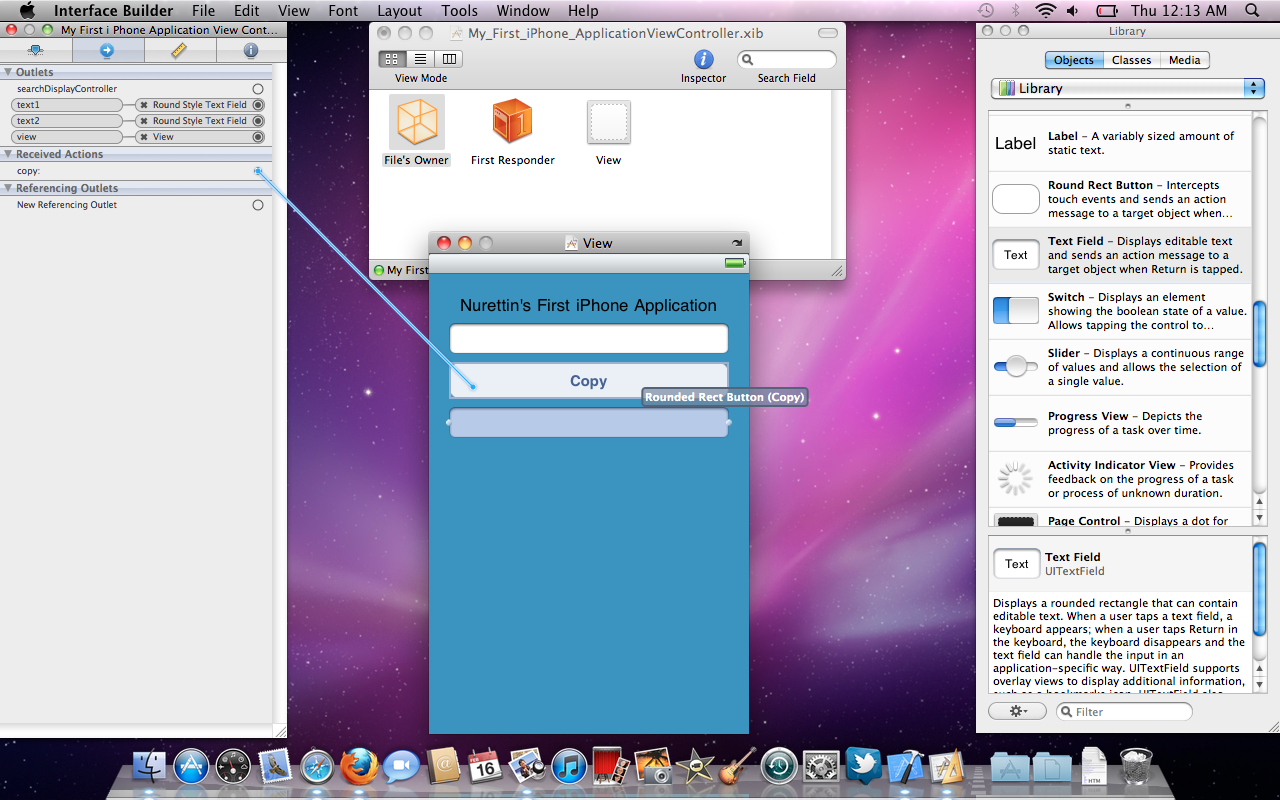Screen dimensions: 1280x800
Task: Pick the Switch object in Library
Action: click(1120, 311)
